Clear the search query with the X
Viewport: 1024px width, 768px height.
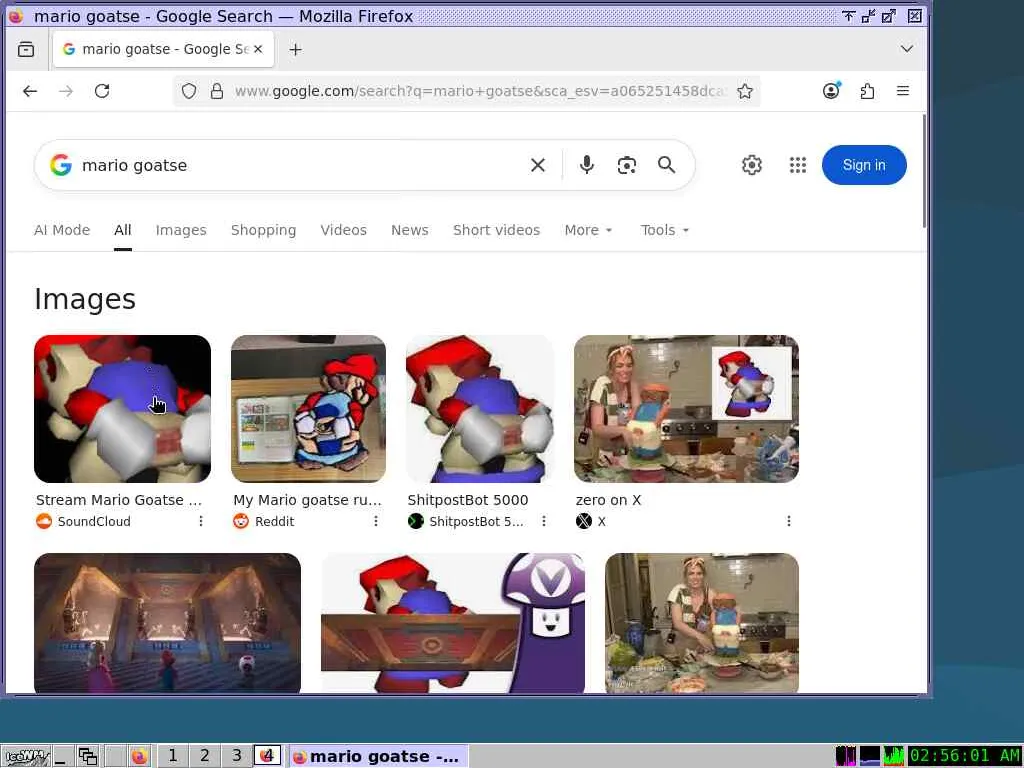tap(537, 165)
